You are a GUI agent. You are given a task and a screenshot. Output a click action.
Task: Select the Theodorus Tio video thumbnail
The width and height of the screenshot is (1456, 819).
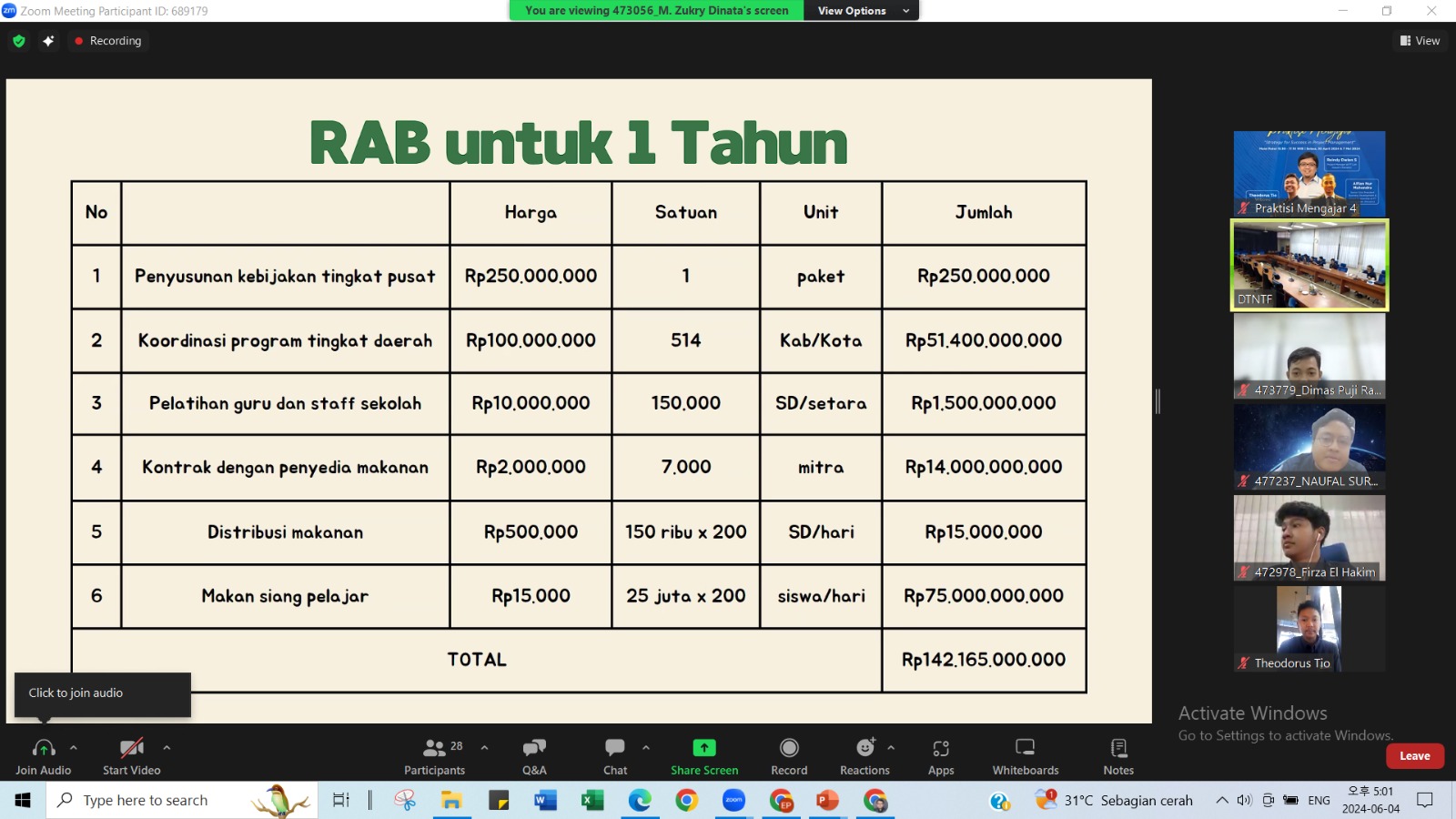pos(1309,629)
